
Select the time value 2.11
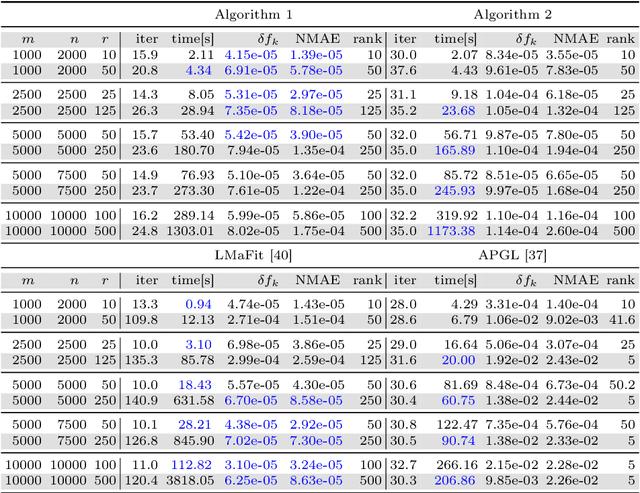point(201,55)
